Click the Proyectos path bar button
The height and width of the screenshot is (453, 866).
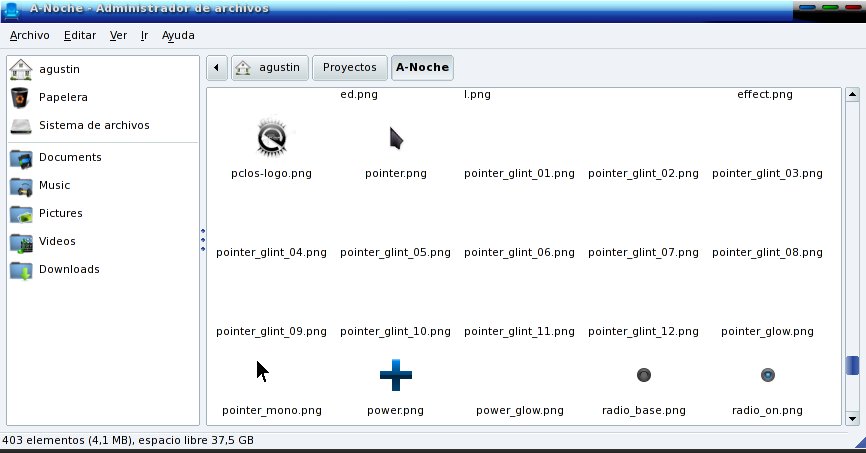coord(350,68)
